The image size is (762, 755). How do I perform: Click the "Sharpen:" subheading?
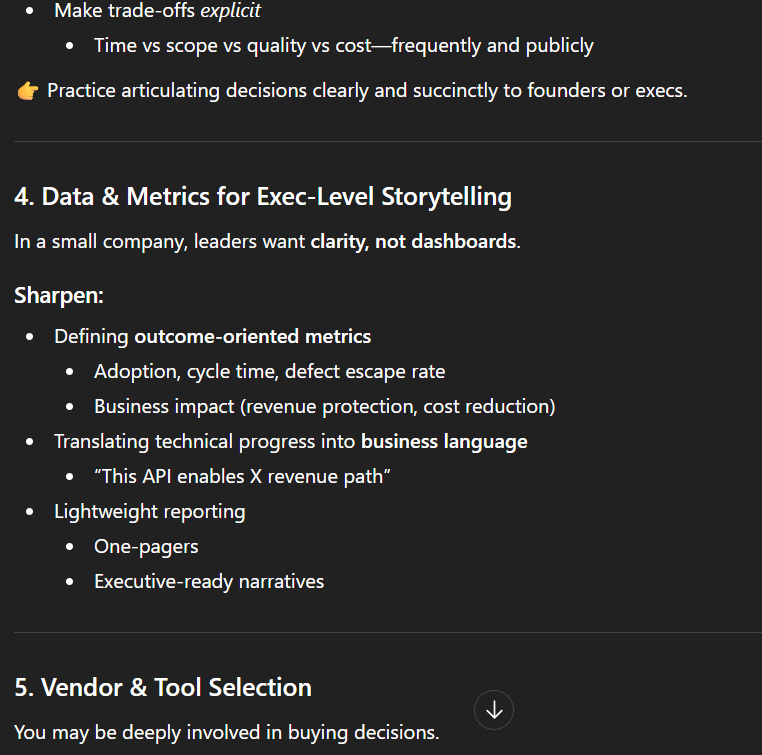pos(59,296)
